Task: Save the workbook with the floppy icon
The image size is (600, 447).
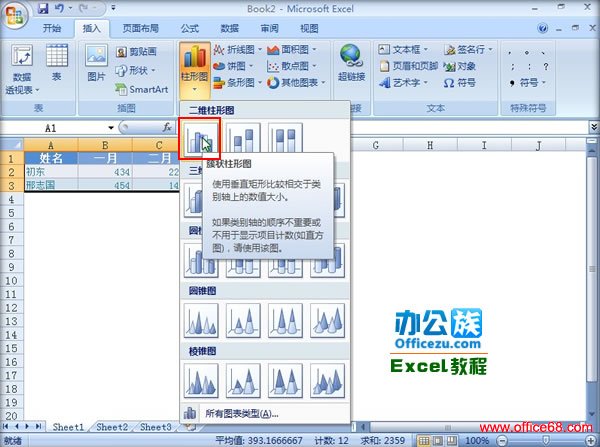Action: pyautogui.click(x=43, y=8)
